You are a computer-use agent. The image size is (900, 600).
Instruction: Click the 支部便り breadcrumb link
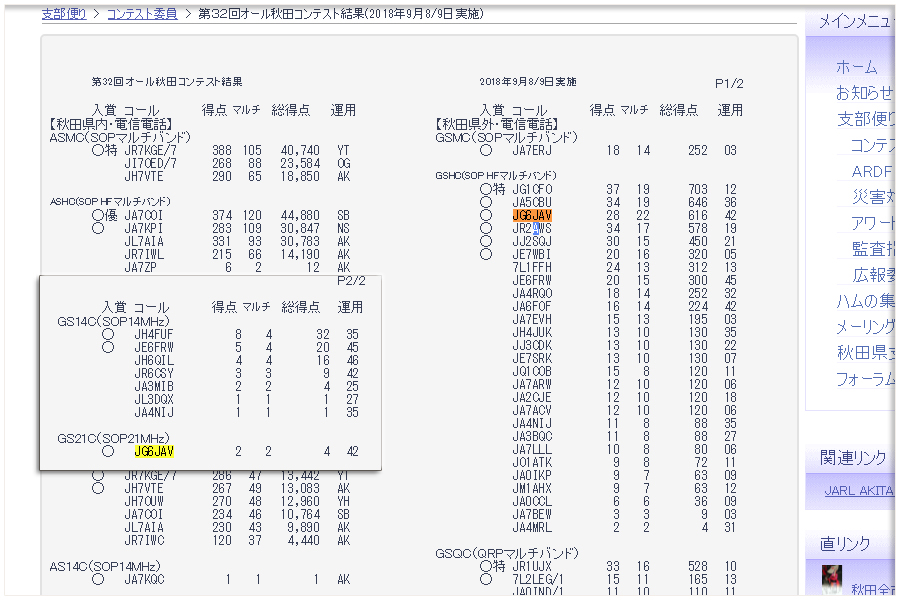(x=64, y=13)
